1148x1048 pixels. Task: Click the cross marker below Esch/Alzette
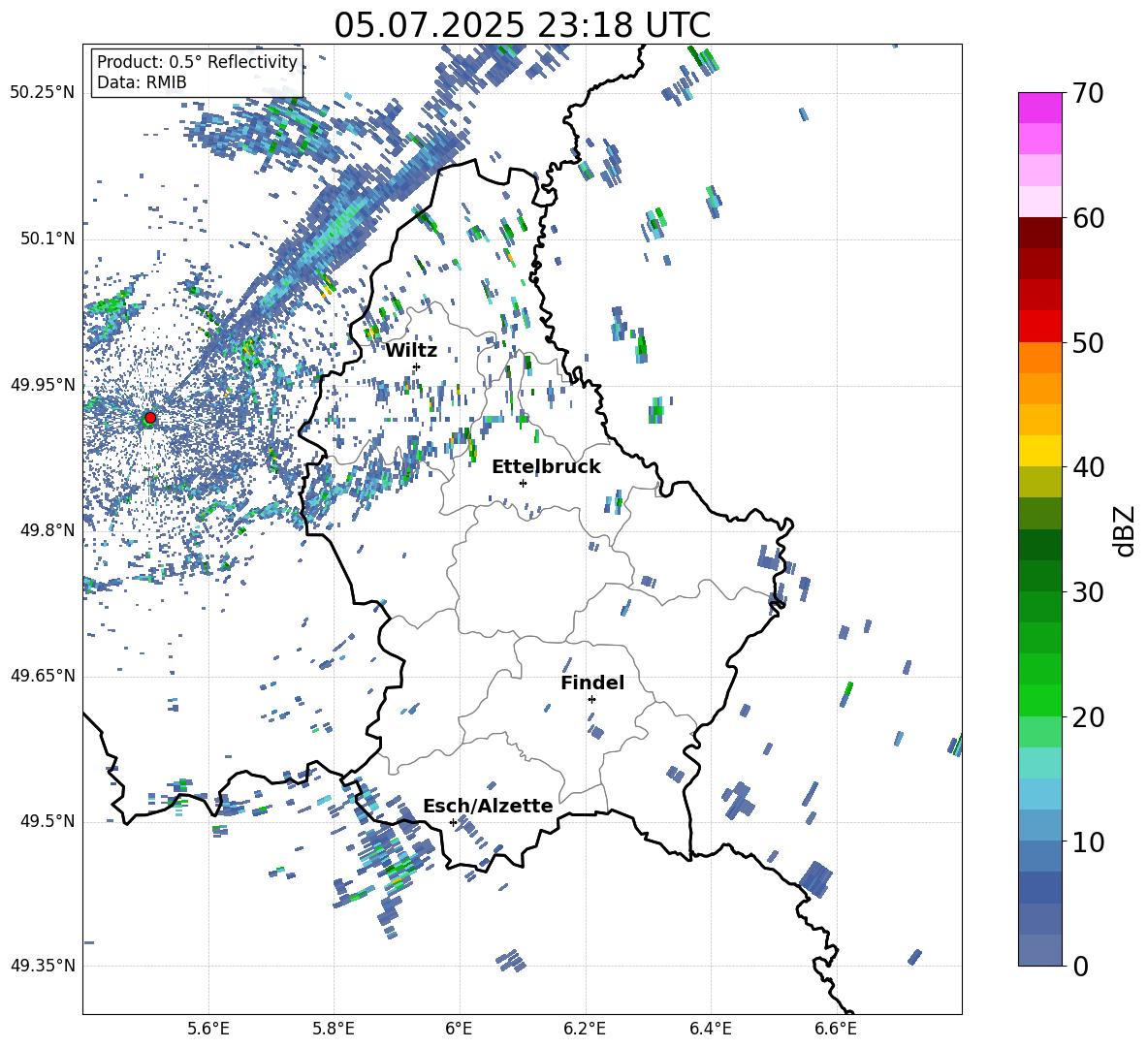click(x=453, y=822)
